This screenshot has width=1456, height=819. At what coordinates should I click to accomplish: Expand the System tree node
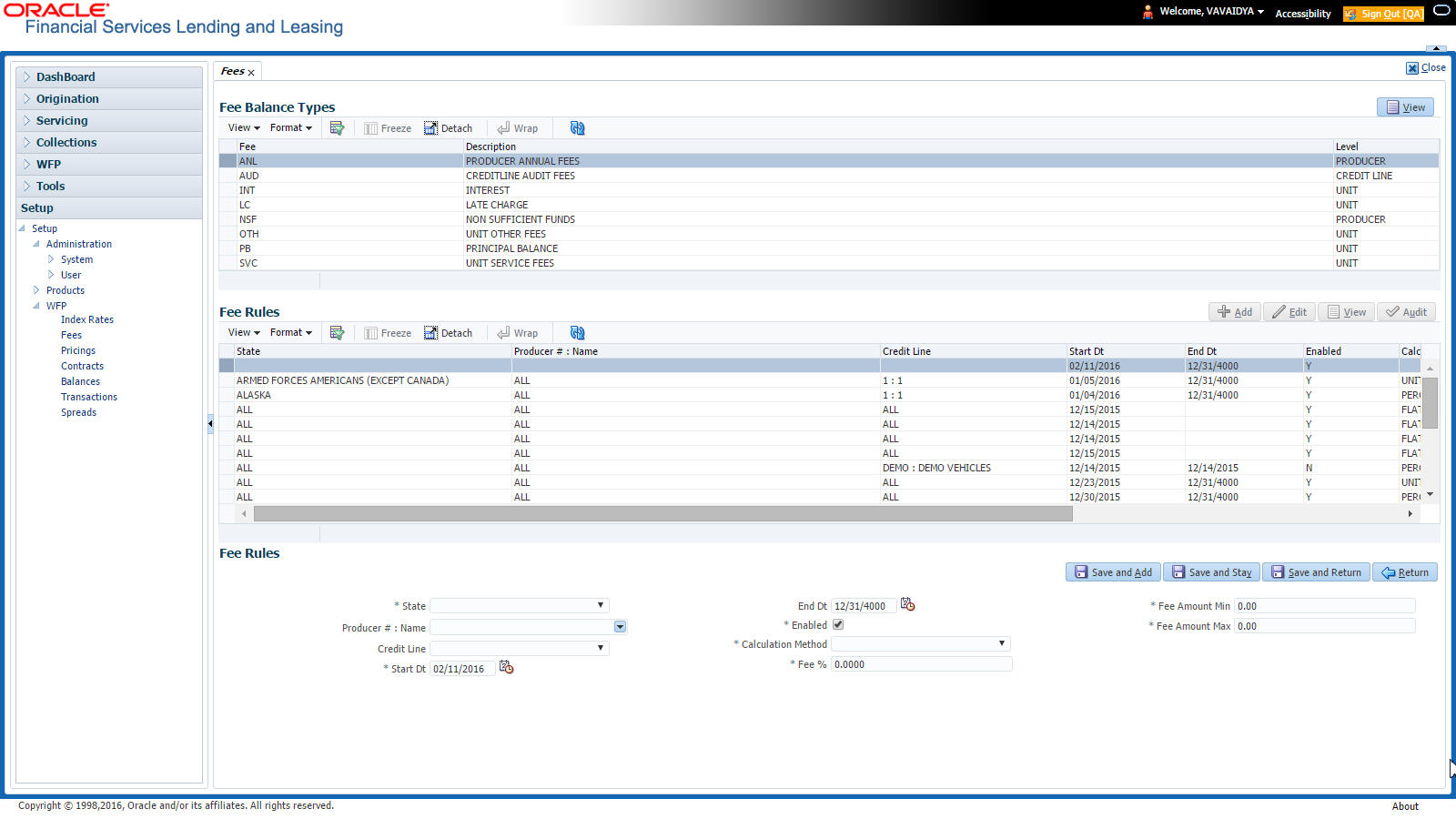pos(51,259)
